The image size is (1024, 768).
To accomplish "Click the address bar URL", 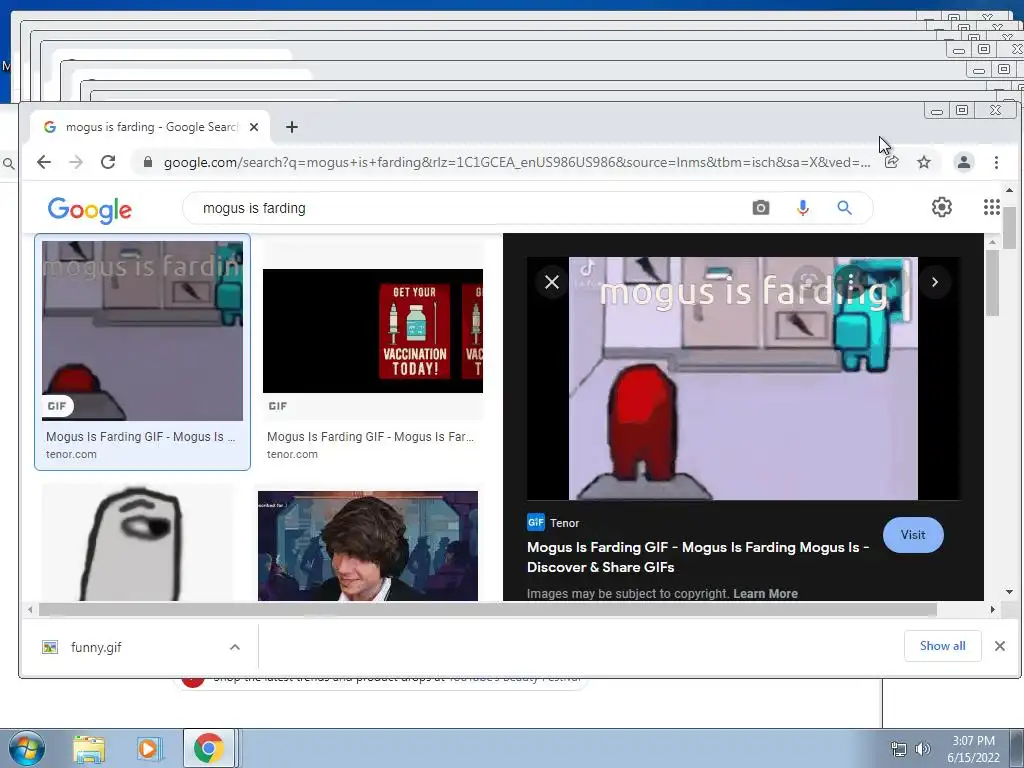I will [x=516, y=162].
